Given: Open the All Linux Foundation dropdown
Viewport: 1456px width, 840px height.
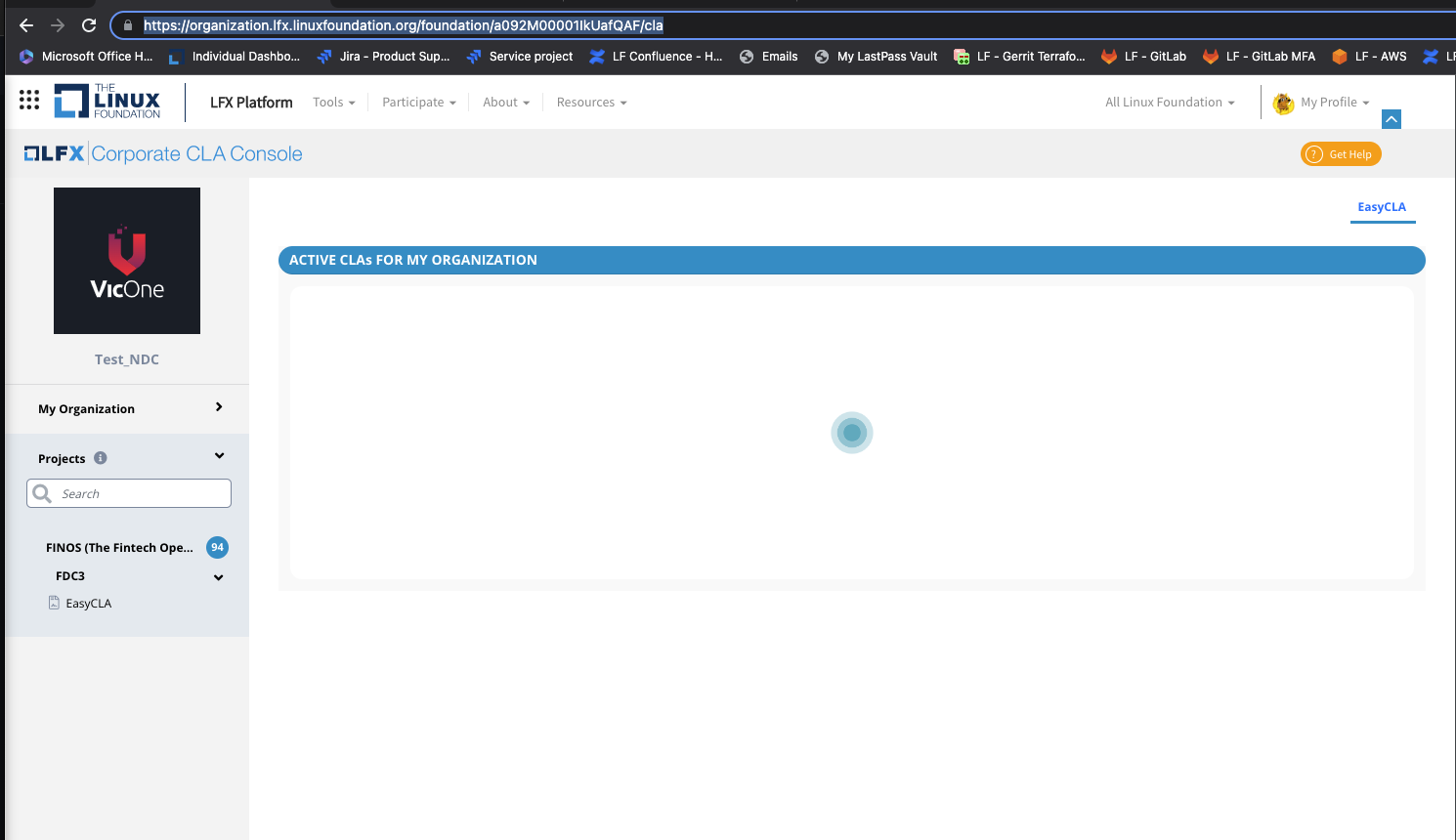Looking at the screenshot, I should 1169,102.
